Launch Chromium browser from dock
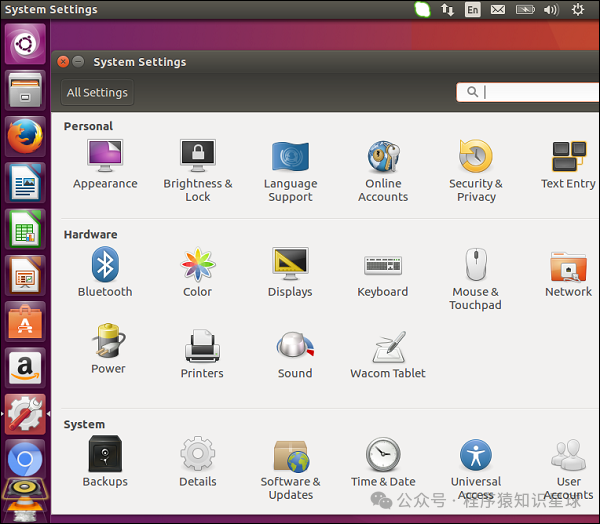Screen dimensions: 600x524 tap(25, 459)
